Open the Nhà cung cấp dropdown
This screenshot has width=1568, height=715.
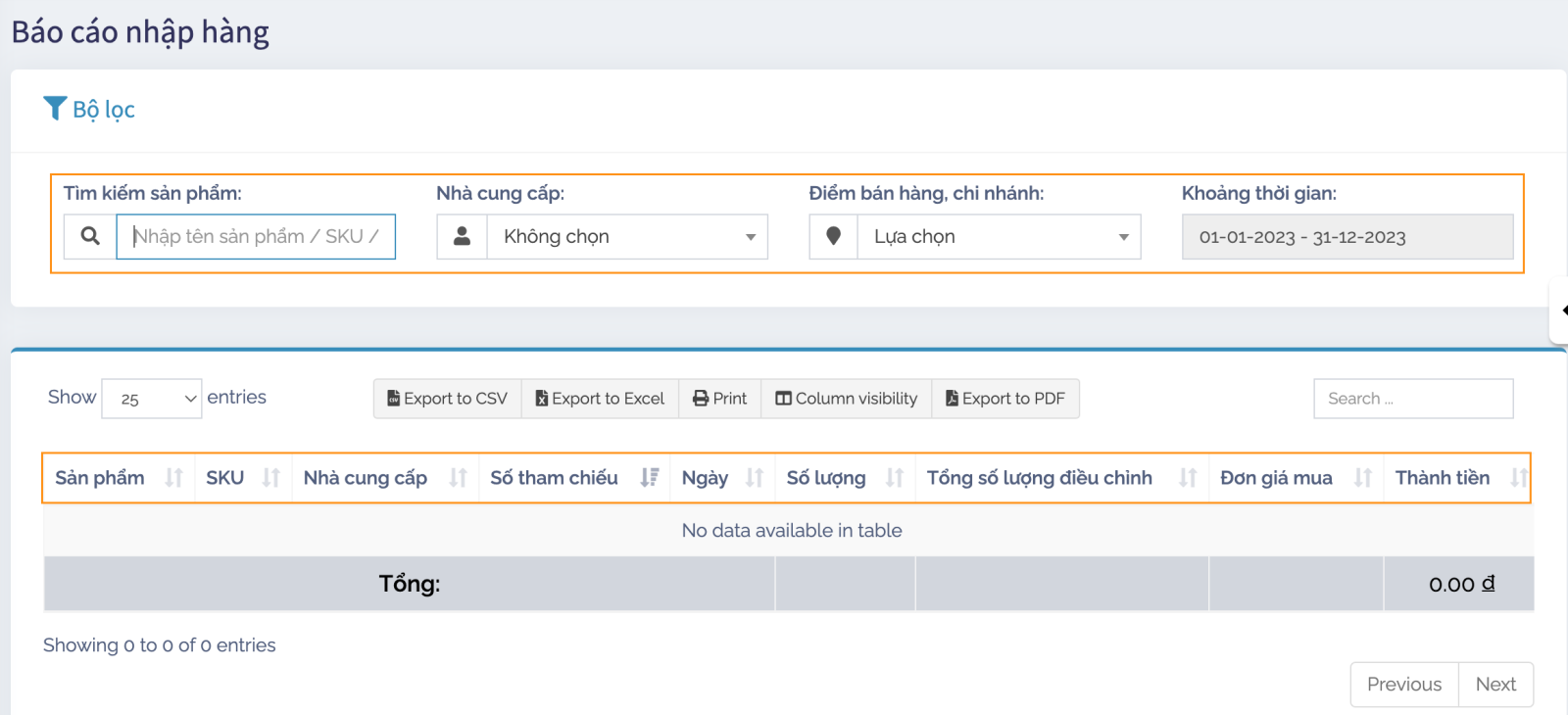(x=627, y=237)
